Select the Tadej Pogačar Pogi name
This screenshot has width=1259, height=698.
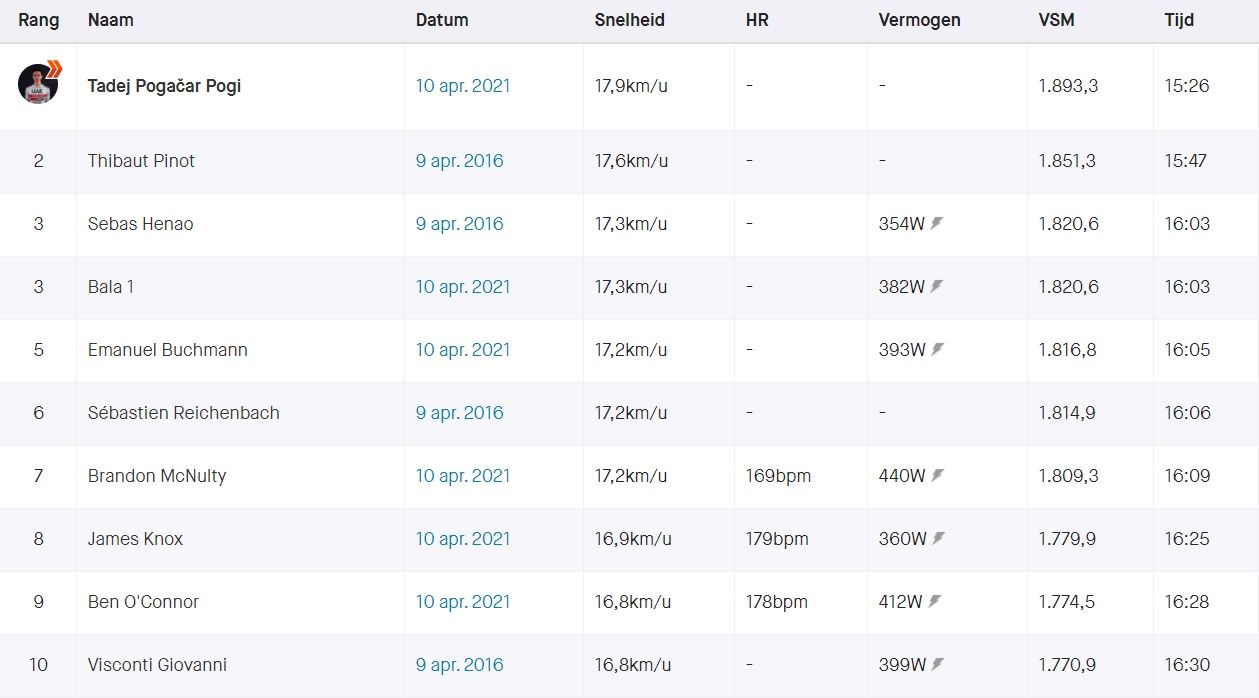click(x=164, y=86)
